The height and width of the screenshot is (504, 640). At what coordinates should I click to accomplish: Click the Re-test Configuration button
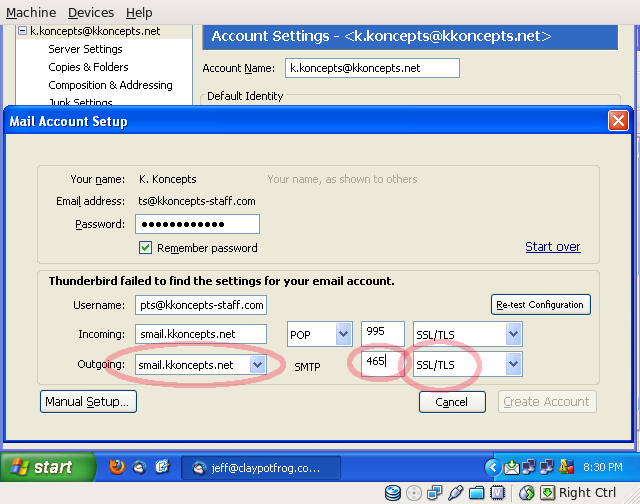click(x=540, y=304)
